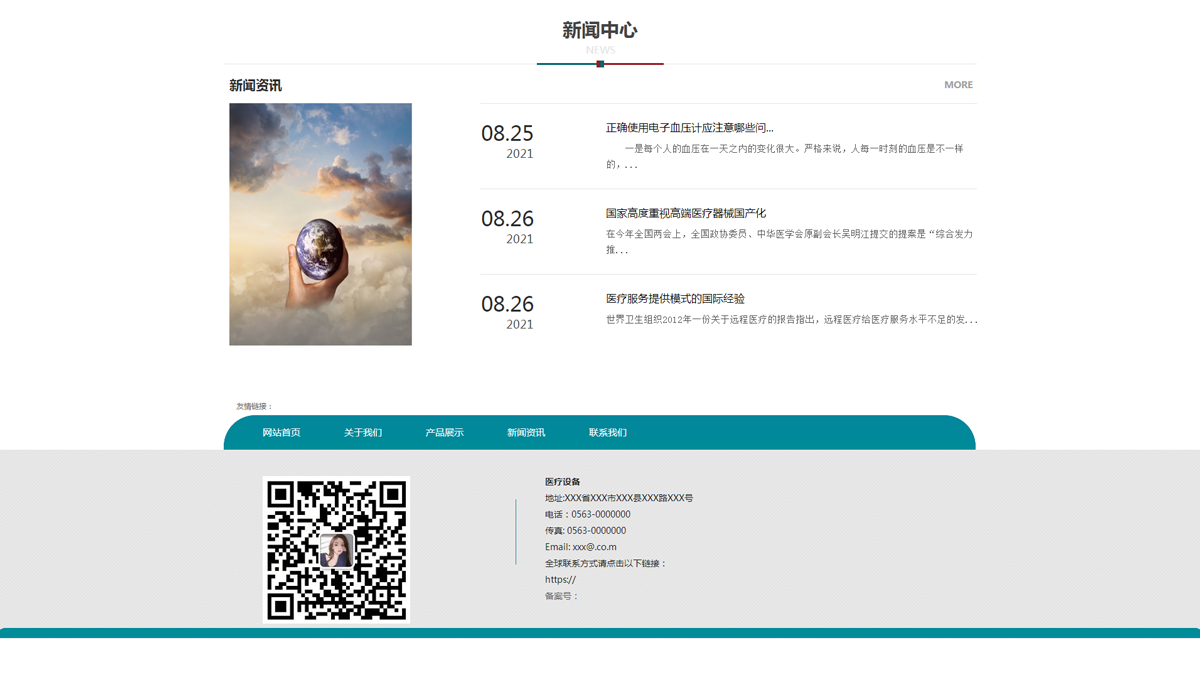This screenshot has width=1200, height=681.
Task: Click the https:// link in footer
Action: [560, 580]
